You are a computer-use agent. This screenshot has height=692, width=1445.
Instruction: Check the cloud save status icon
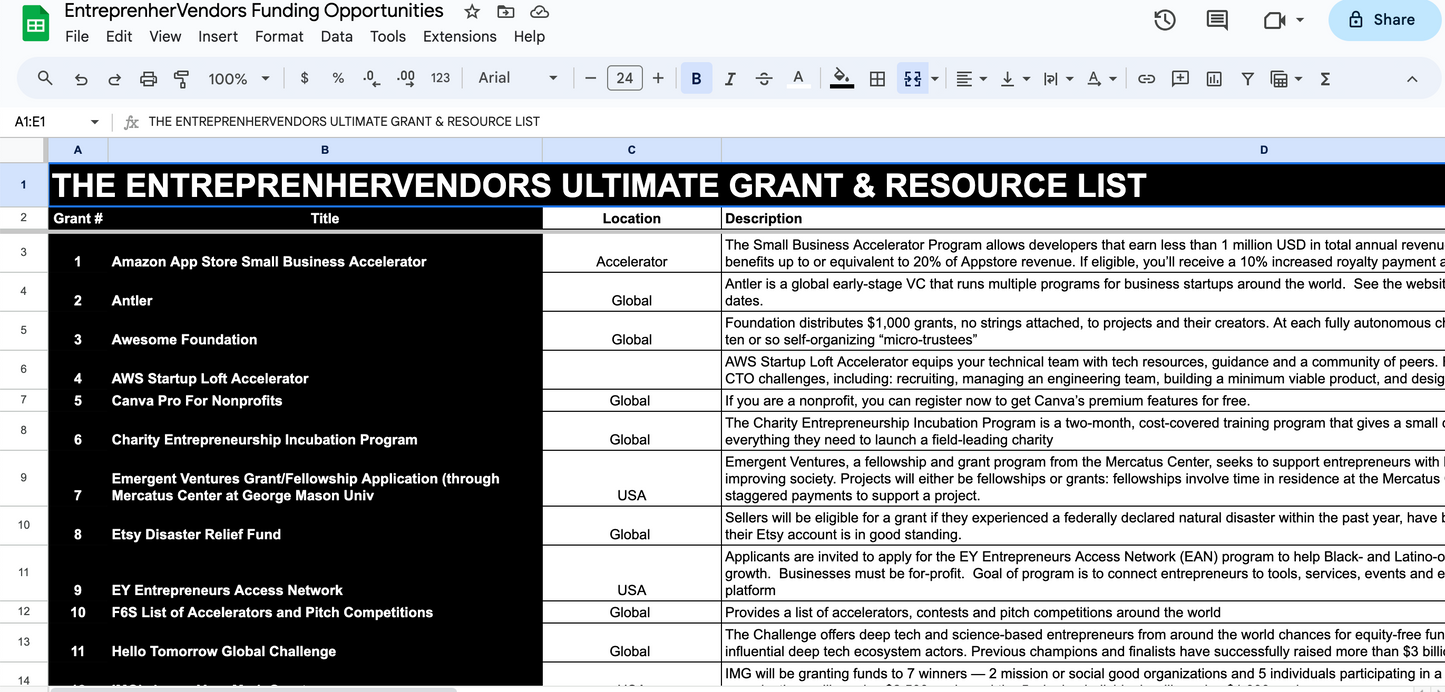tap(539, 12)
